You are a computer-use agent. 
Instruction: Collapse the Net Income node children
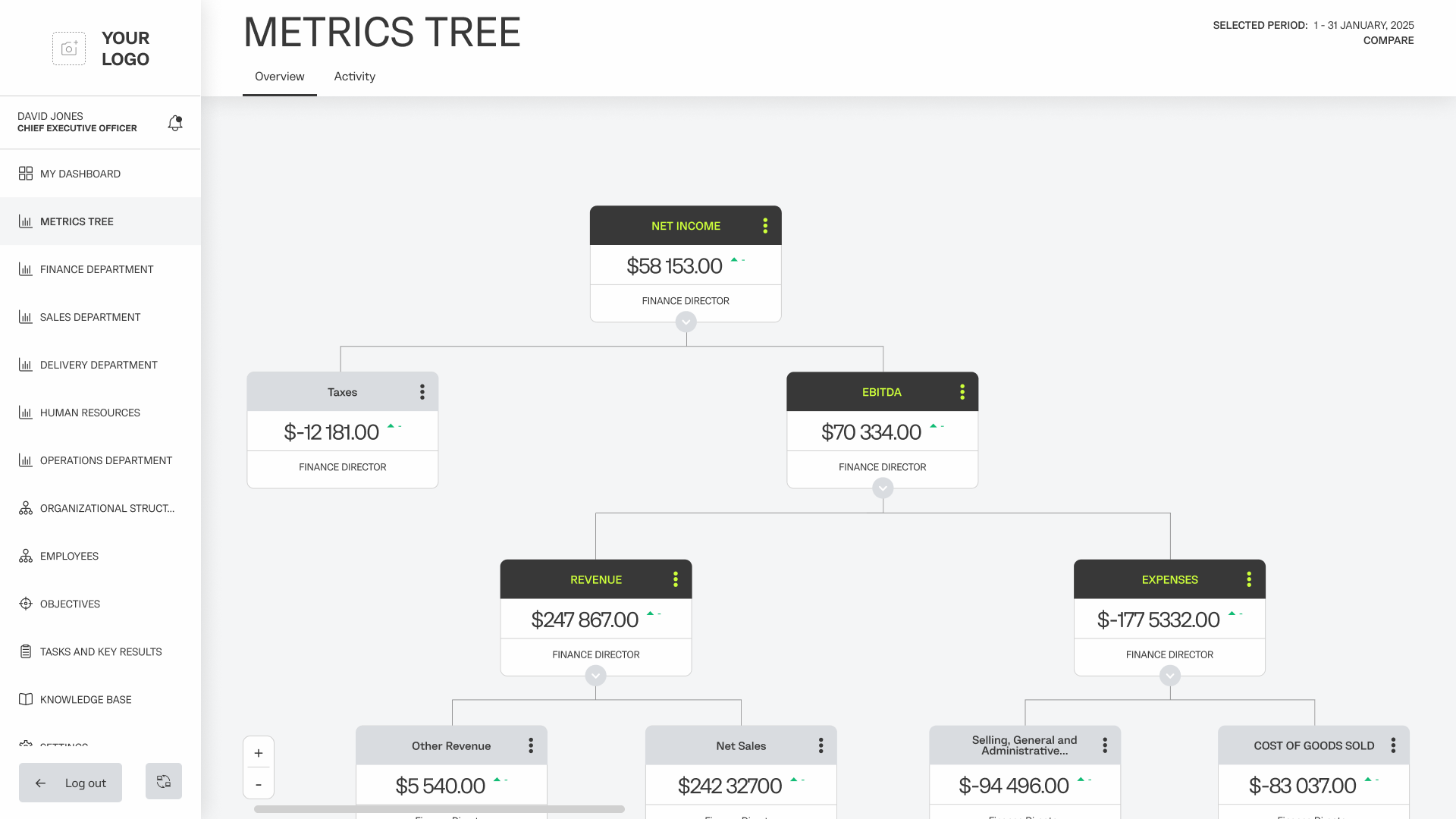(686, 322)
